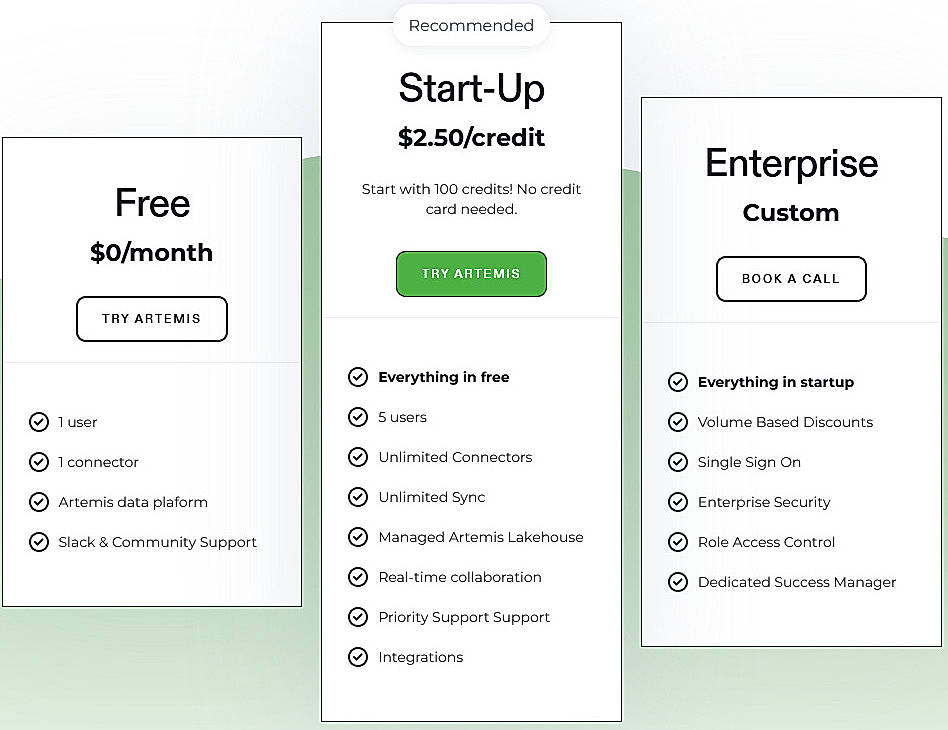This screenshot has width=948, height=730.
Task: Click the checkmark beside Enterprise Security
Action: coord(678,502)
